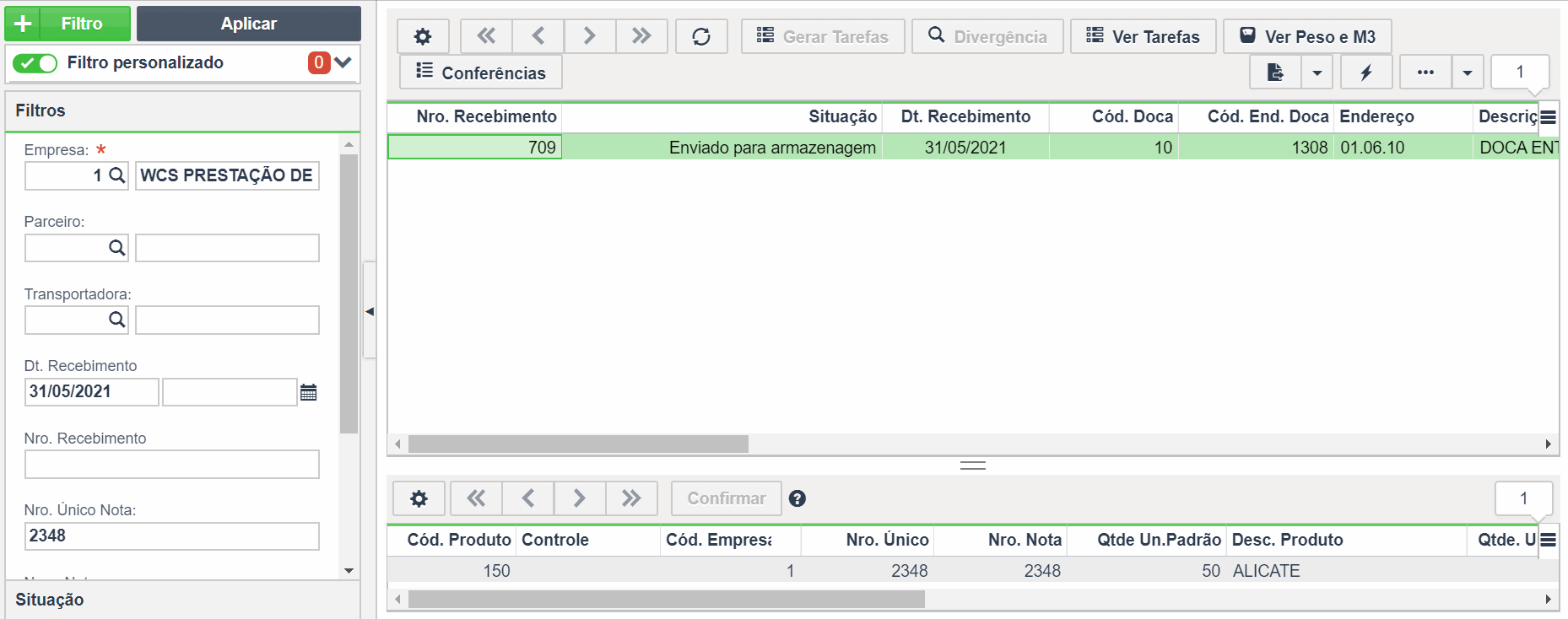Click the lightning bolt actions icon

1366,73
